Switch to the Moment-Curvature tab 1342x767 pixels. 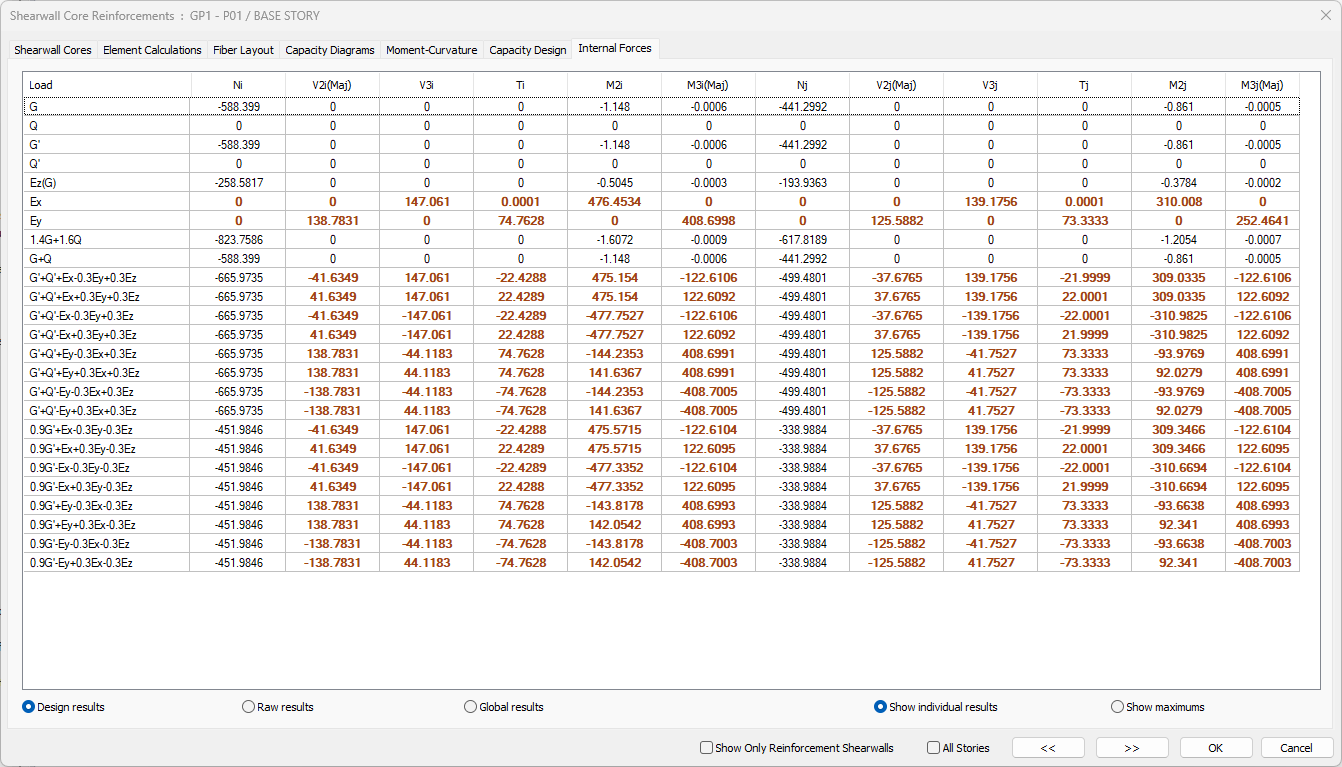[x=432, y=50]
